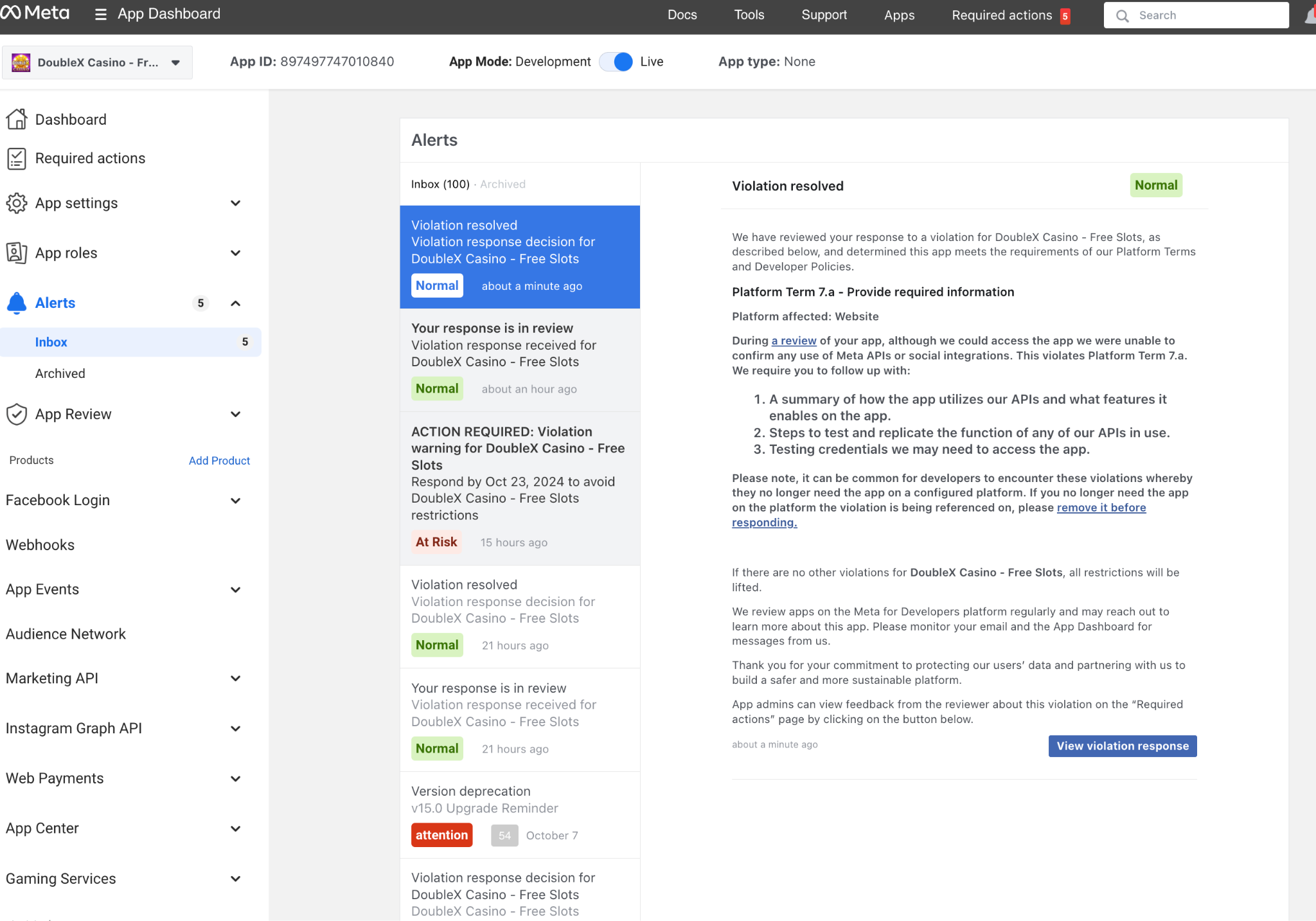Viewport: 1316px width, 921px height.
Task: Open the Docs menu in top bar
Action: pos(682,15)
